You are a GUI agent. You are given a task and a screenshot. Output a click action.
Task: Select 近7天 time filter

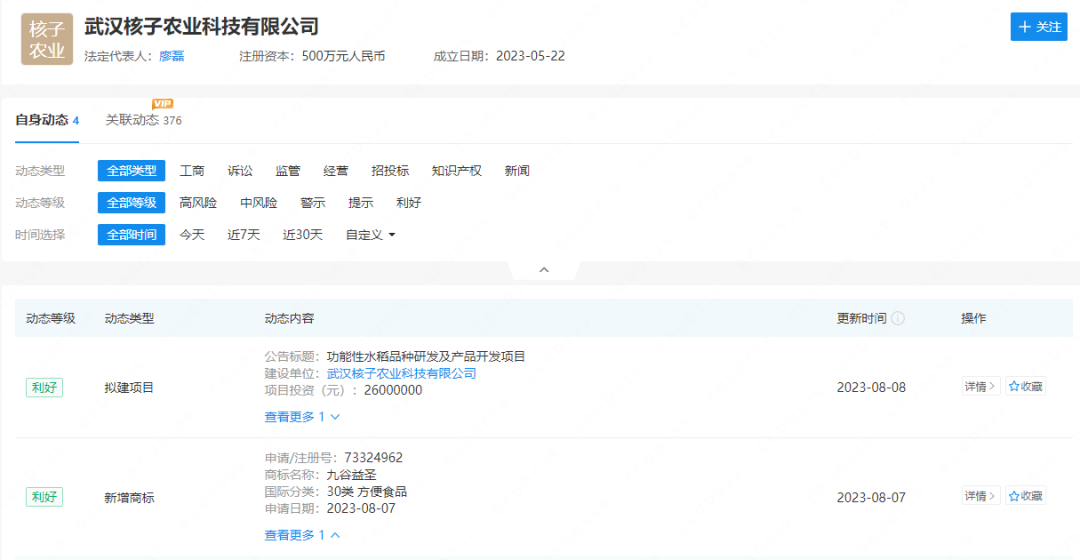(x=243, y=235)
